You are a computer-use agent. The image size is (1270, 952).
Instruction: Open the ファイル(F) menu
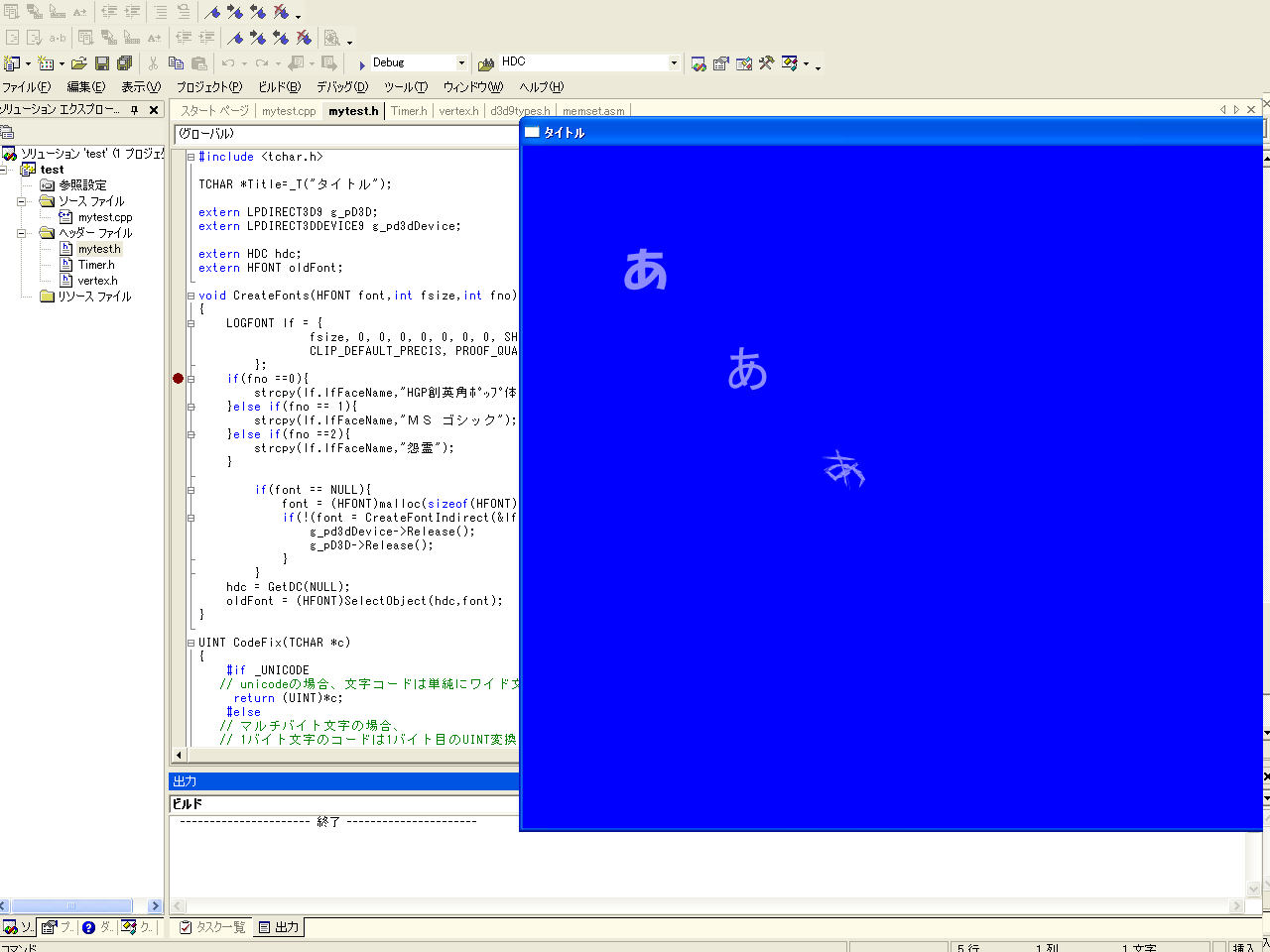pos(27,87)
